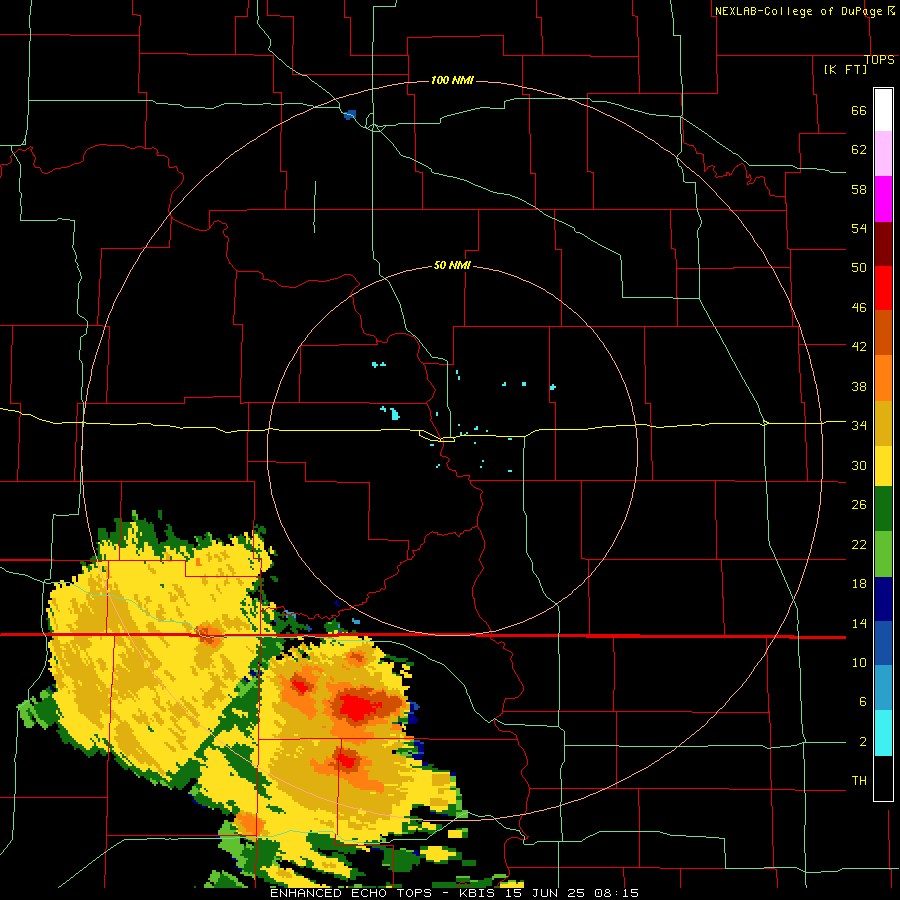The width and height of the screenshot is (900, 900).
Task: Click the light blue legend swatch
Action: pyautogui.click(x=883, y=688)
